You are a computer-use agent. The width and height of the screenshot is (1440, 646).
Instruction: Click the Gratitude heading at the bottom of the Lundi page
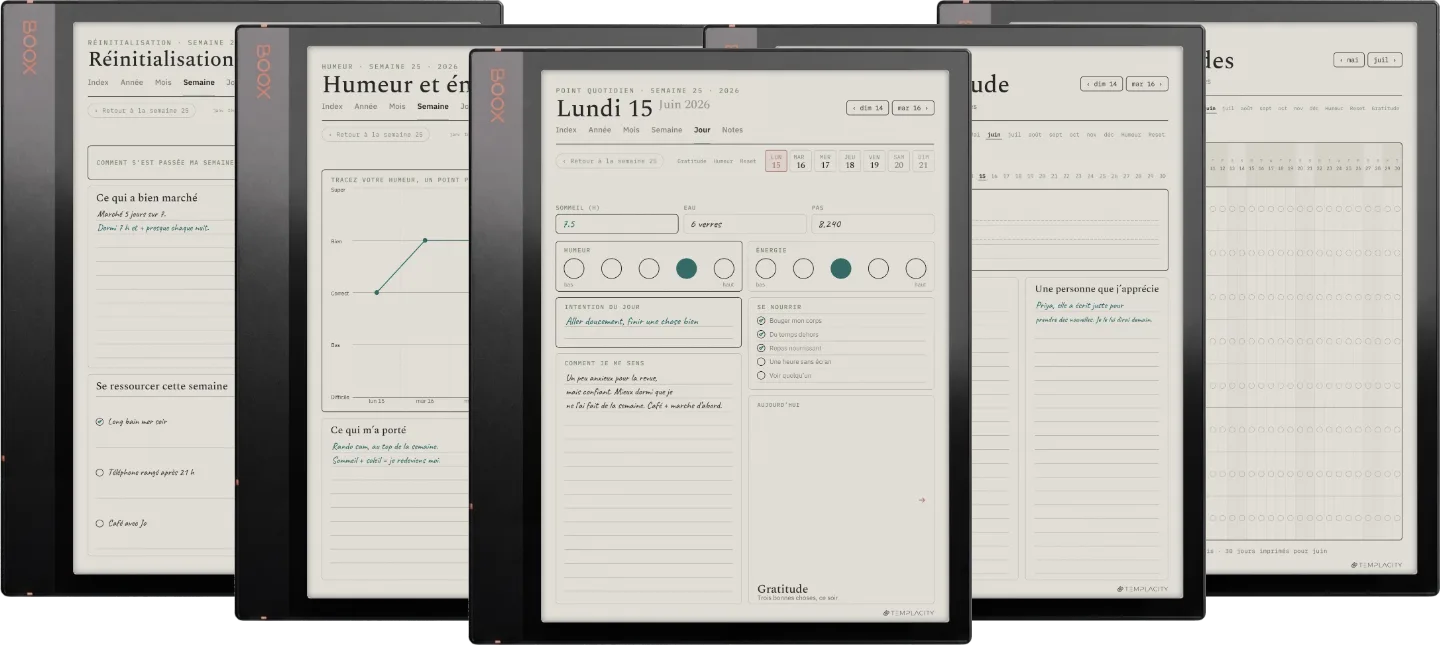(782, 589)
